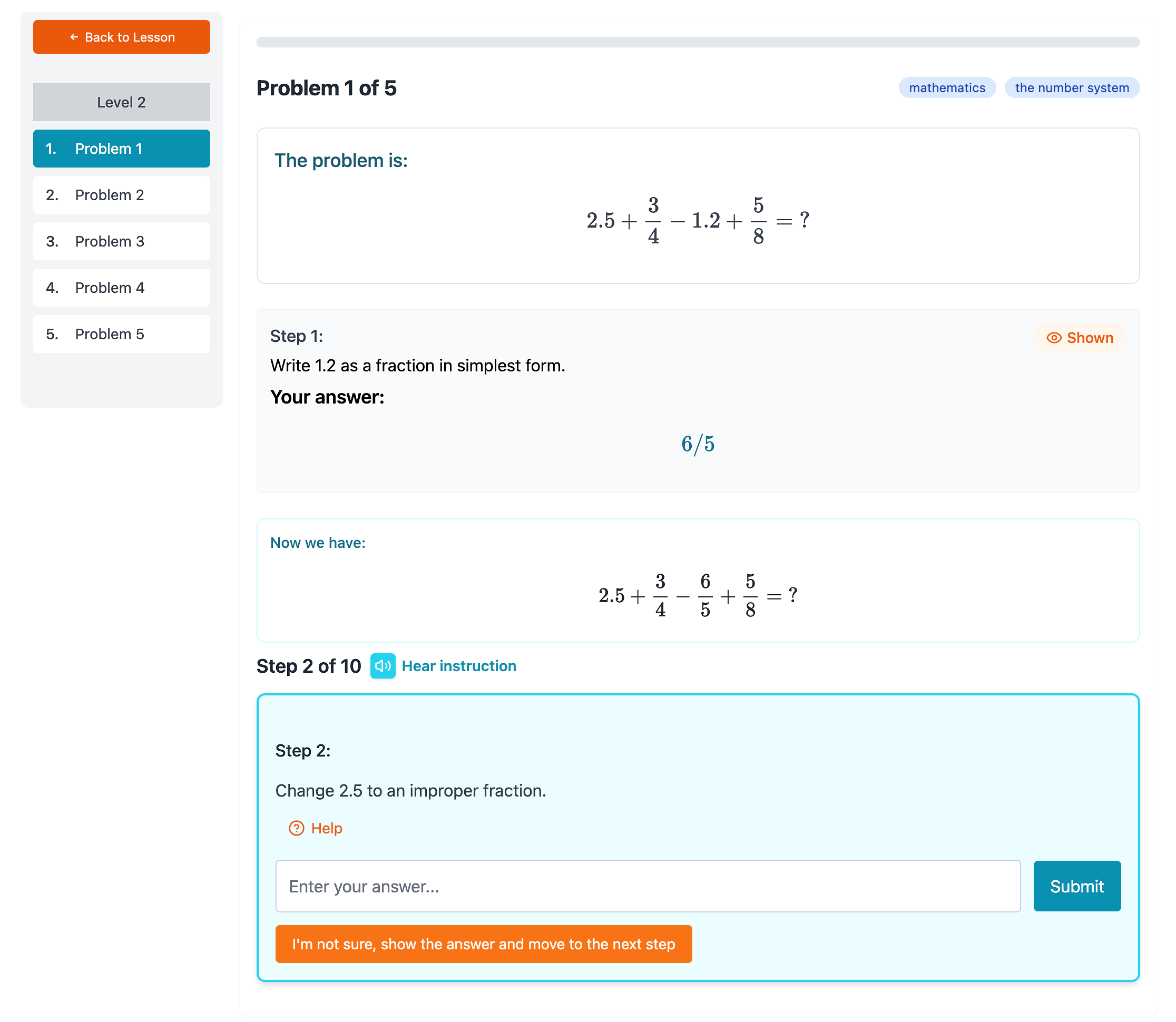
Task: Click the eye icon in Shown badge
Action: pos(1054,338)
